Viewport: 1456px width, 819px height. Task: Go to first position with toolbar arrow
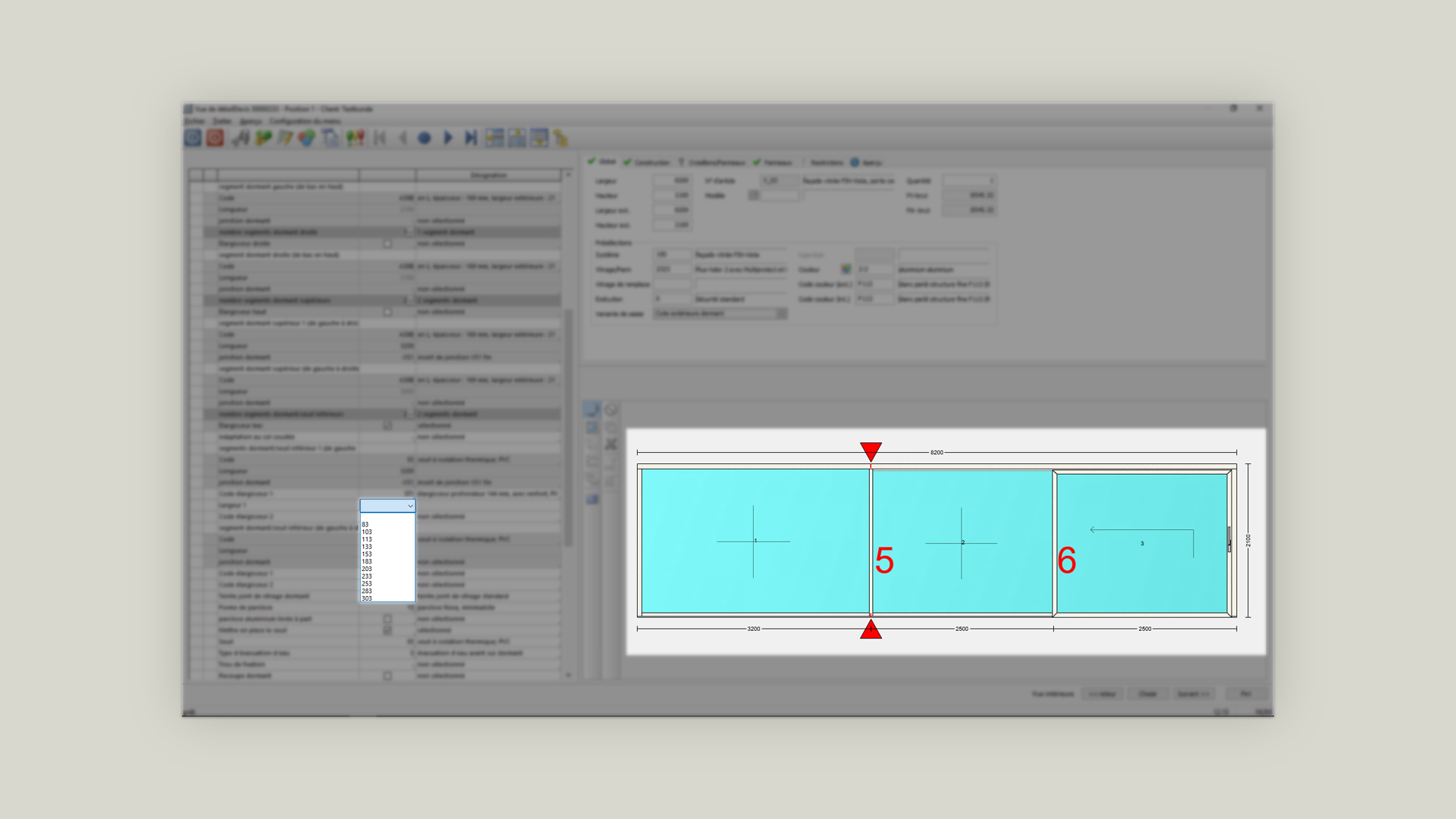[380, 138]
